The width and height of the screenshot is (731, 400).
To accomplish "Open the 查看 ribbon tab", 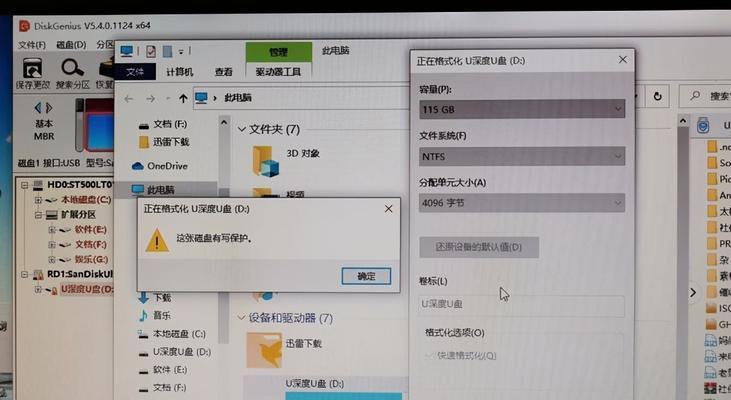I will pyautogui.click(x=223, y=72).
